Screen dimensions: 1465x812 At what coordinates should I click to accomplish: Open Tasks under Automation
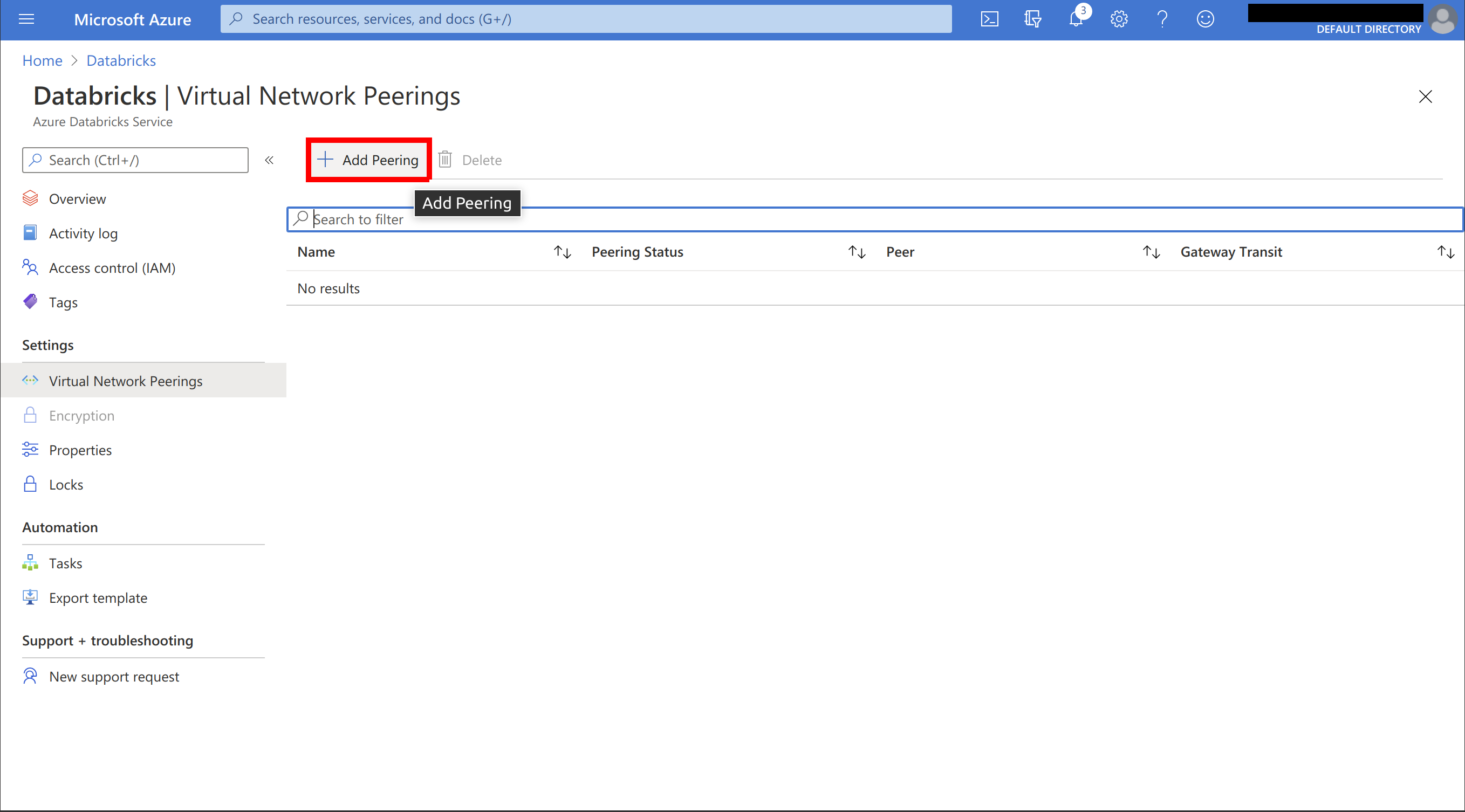point(65,562)
